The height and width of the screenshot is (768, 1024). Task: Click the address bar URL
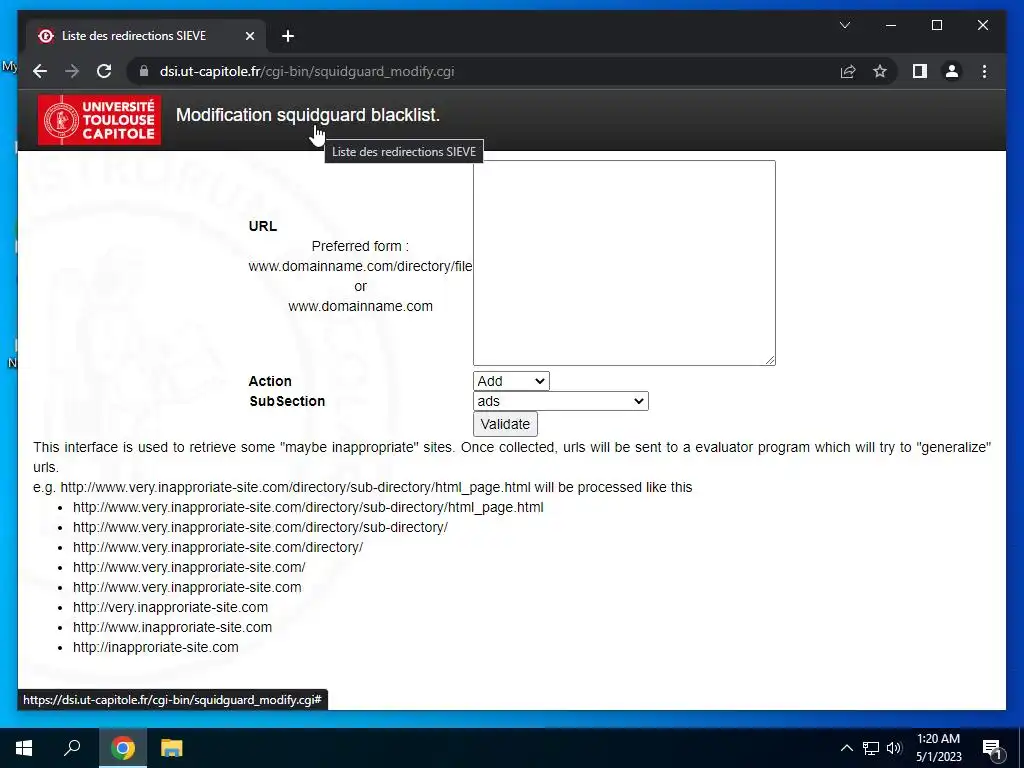(307, 71)
